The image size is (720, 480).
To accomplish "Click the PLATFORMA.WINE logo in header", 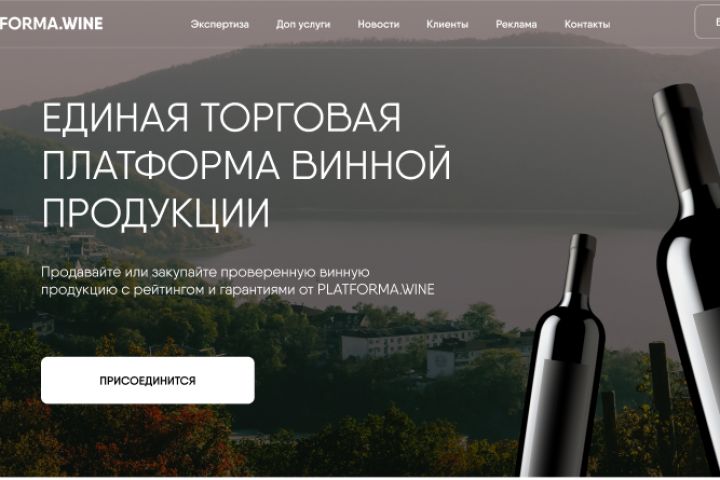I will coord(51,23).
